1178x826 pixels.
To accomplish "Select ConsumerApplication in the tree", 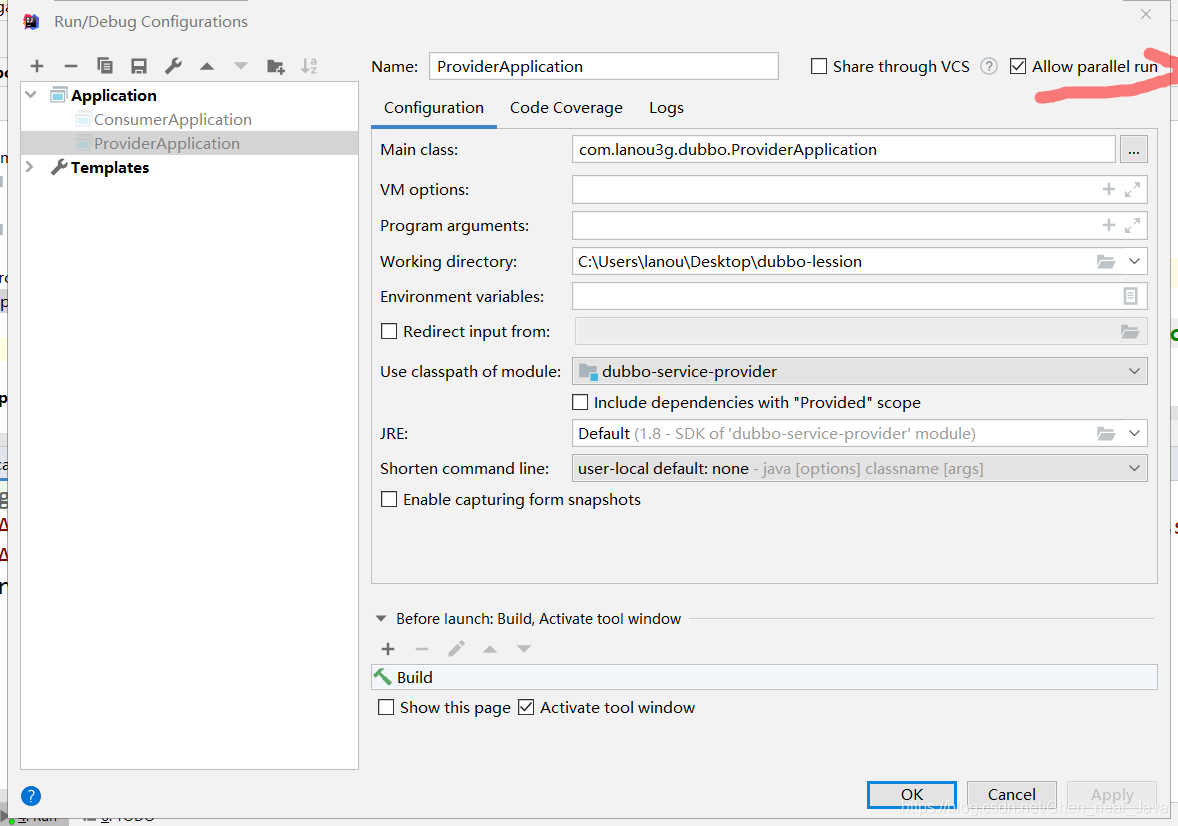I will click(x=173, y=120).
